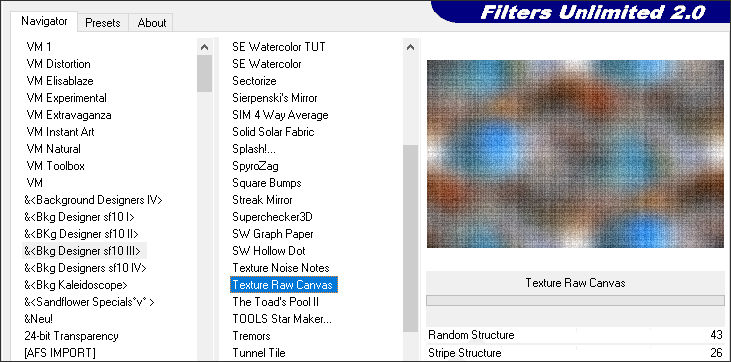Select the VM Distortion category
This screenshot has height=362, width=731.
(58, 64)
